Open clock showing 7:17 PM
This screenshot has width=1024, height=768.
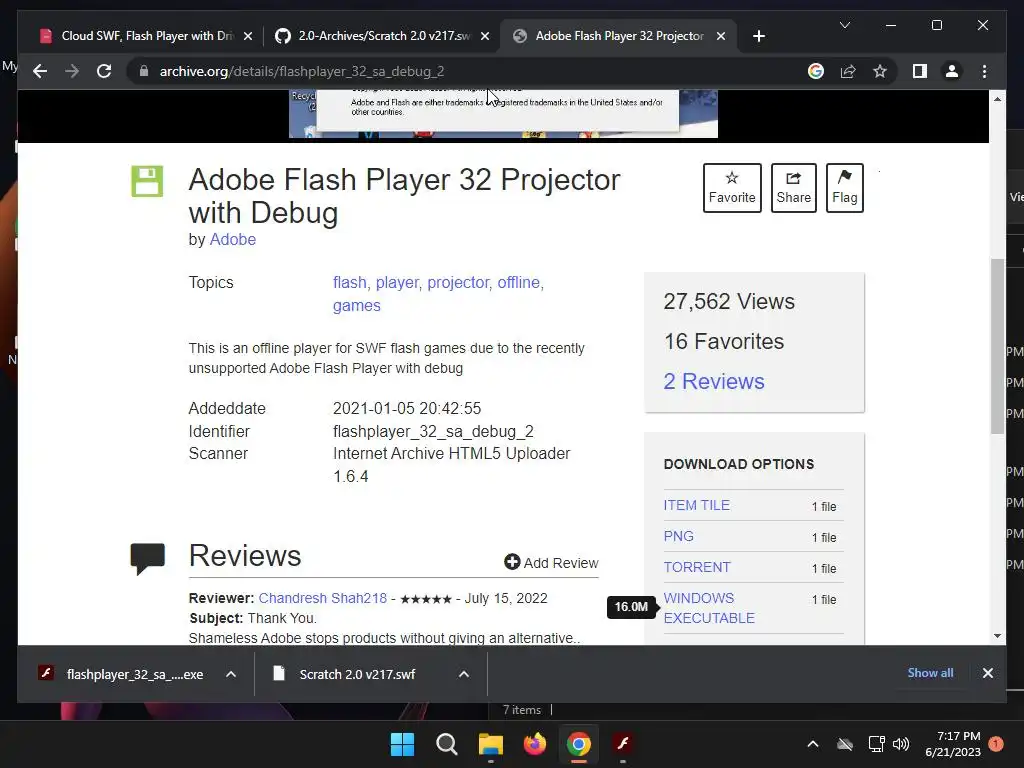(953, 744)
